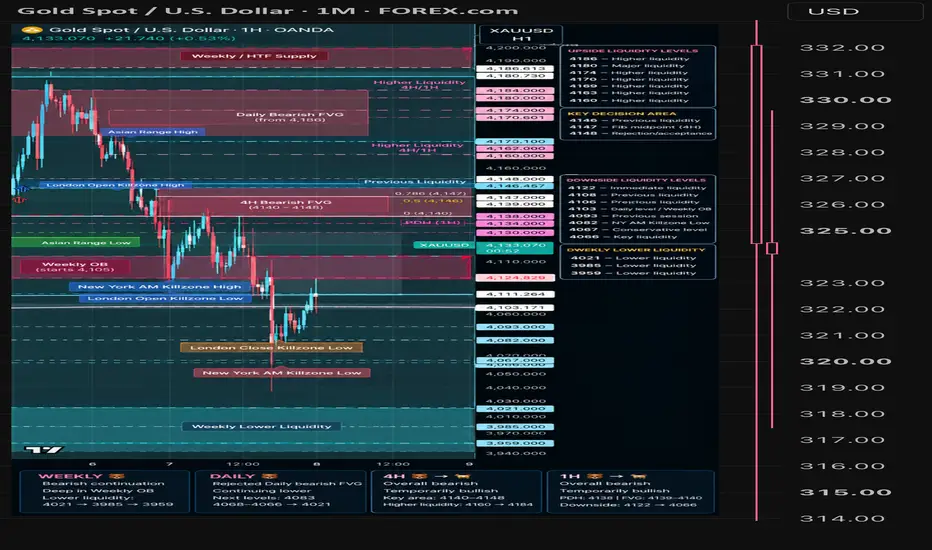Screen dimensions: 932x550
Task: Click the gold coin symbol icon
Action: pos(32,30)
